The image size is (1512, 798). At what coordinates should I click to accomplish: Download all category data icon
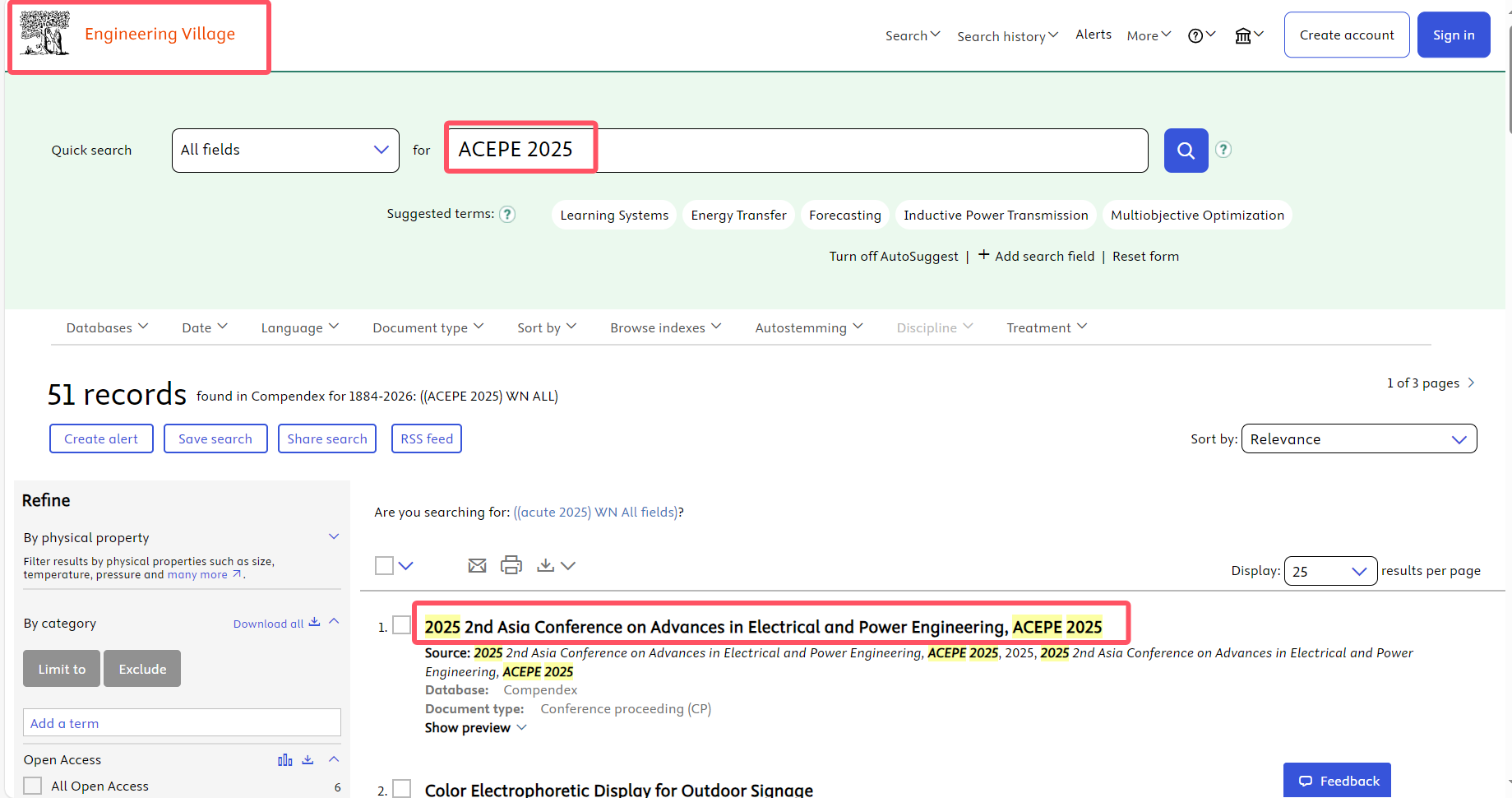314,623
